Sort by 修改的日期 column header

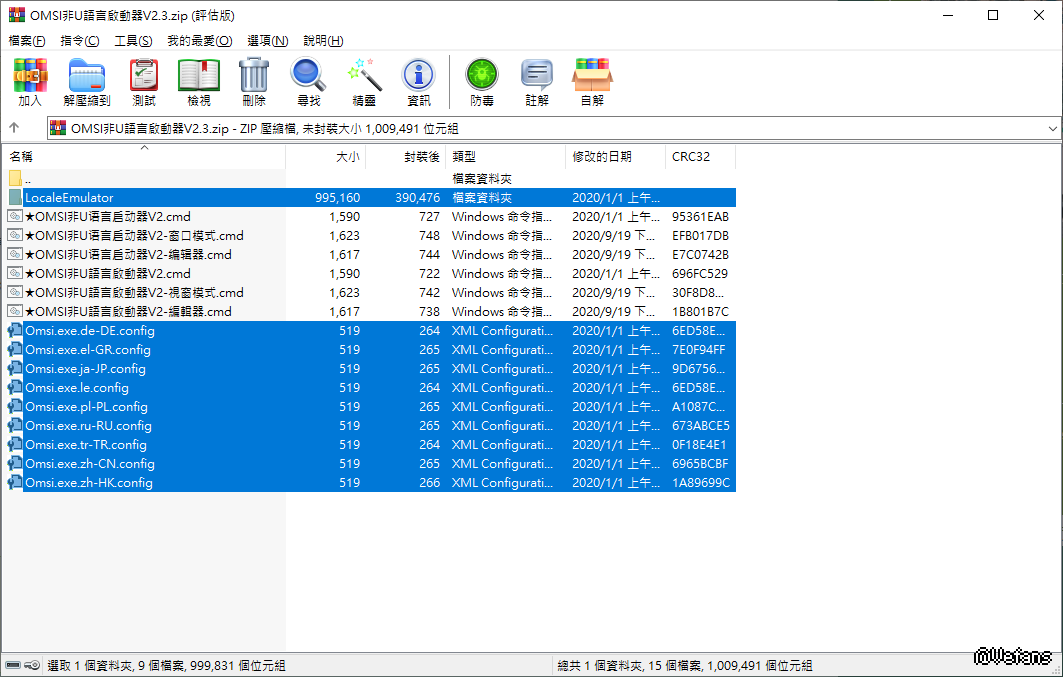click(x=602, y=157)
